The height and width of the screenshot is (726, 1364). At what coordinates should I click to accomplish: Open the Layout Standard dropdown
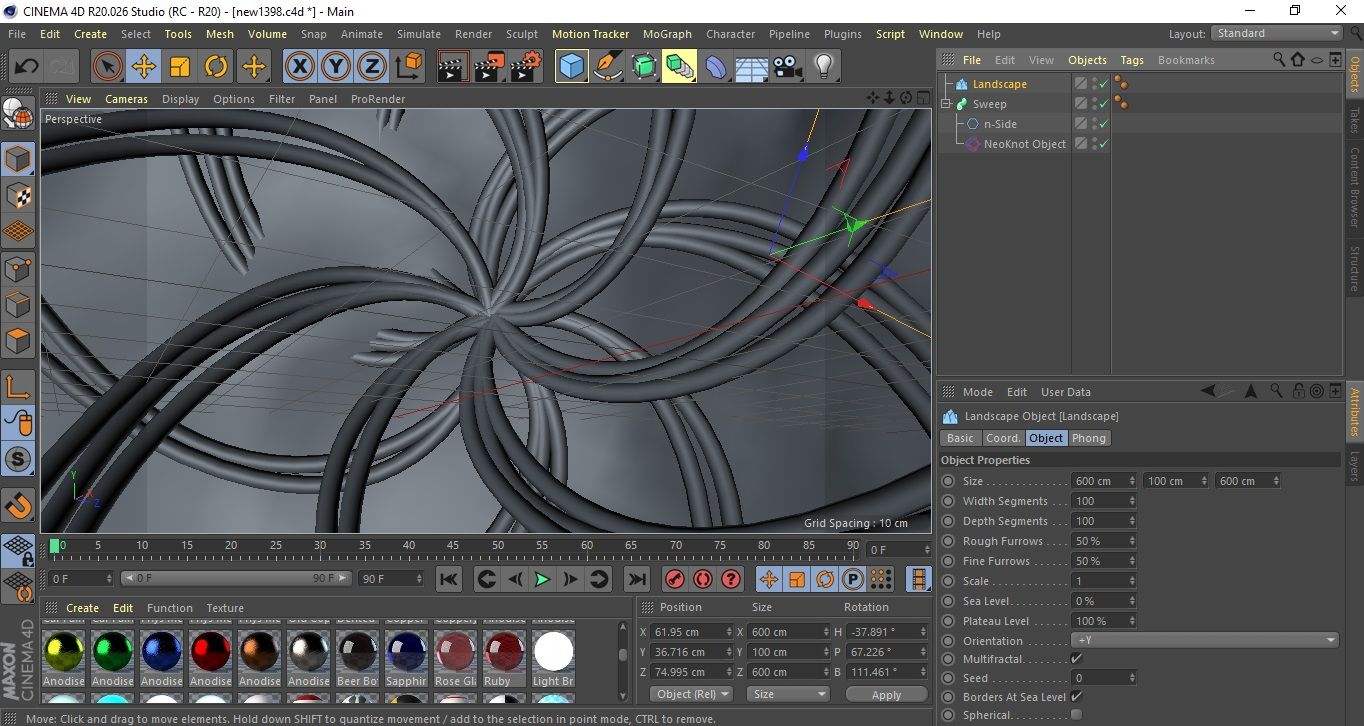point(1277,33)
